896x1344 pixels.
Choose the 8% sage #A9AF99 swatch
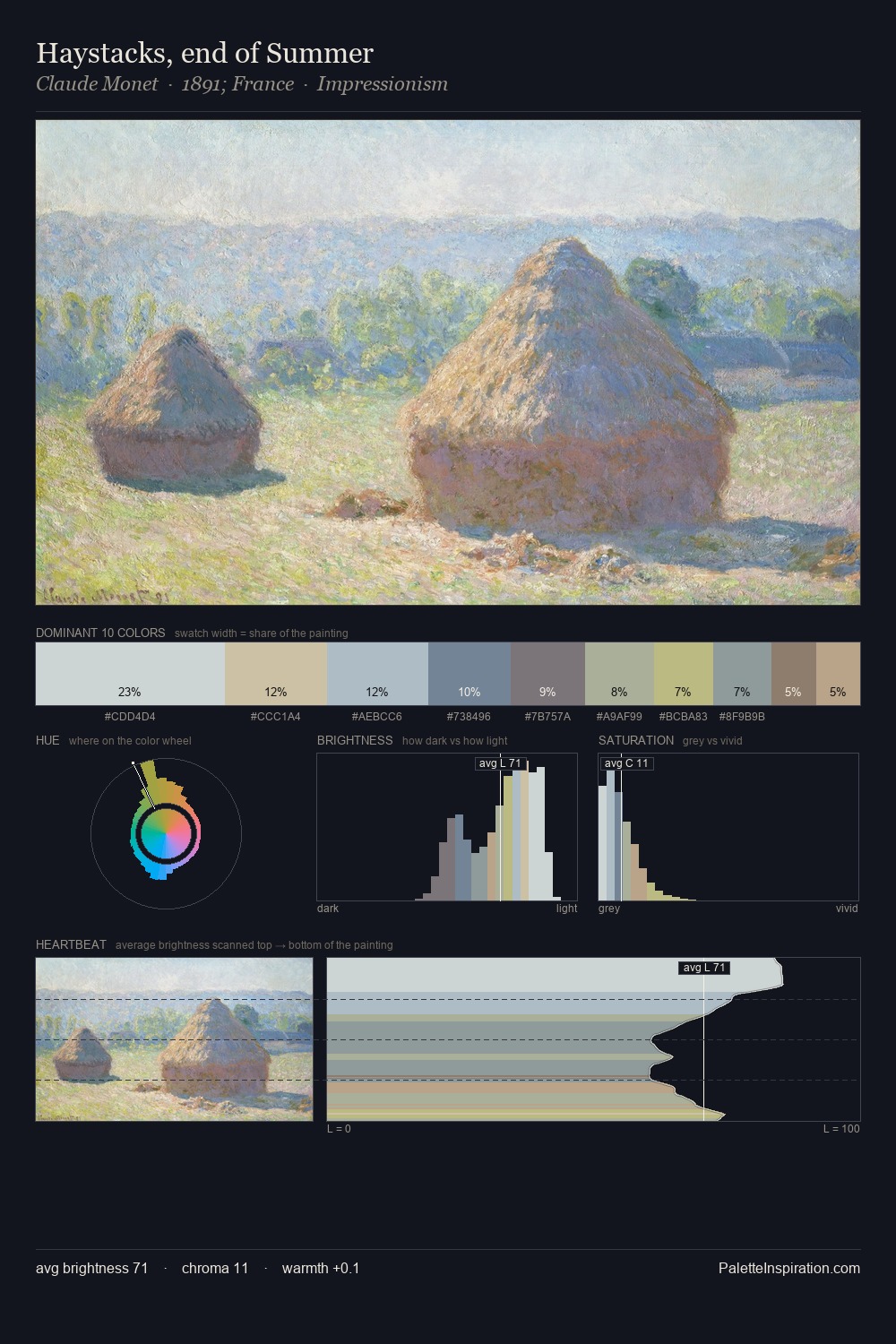pyautogui.click(x=619, y=674)
